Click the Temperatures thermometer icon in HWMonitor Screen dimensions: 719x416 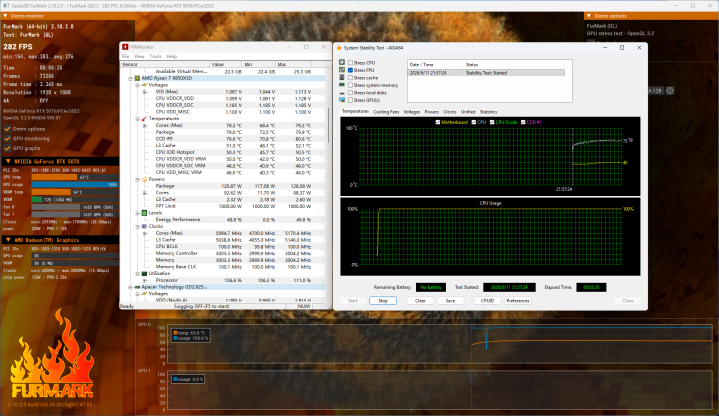pyautogui.click(x=144, y=118)
